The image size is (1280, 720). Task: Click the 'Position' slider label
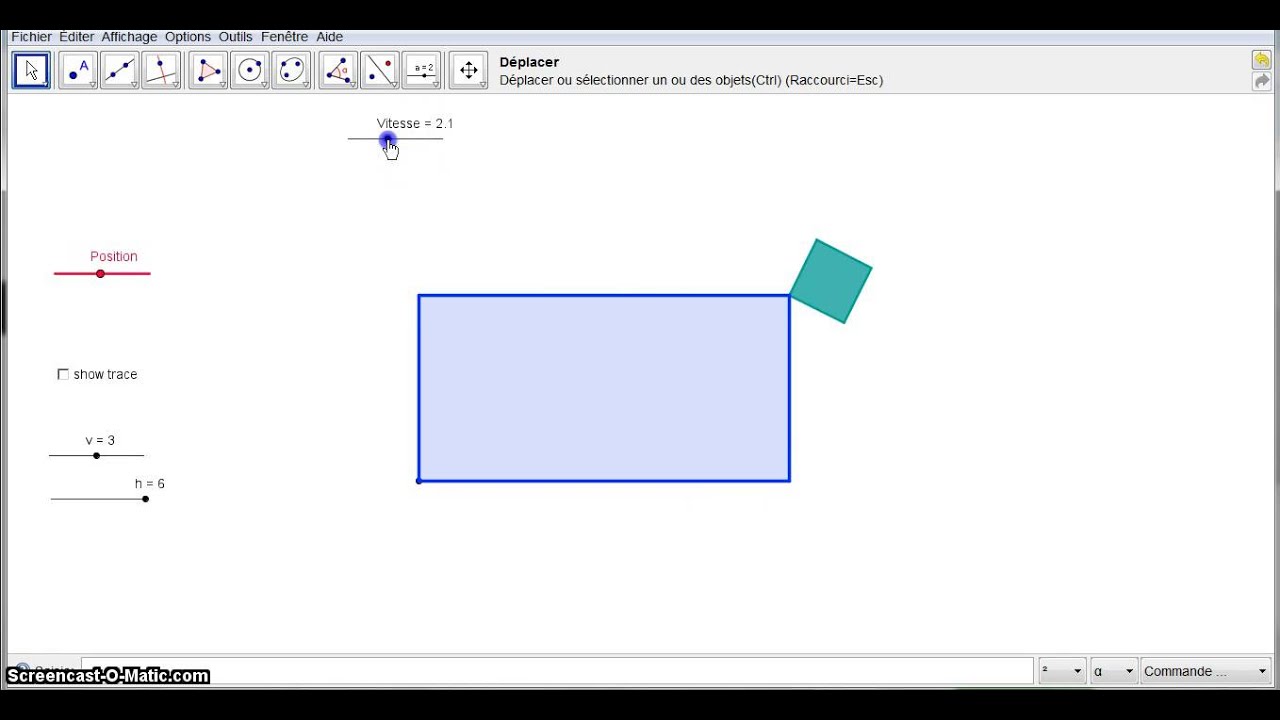click(114, 256)
